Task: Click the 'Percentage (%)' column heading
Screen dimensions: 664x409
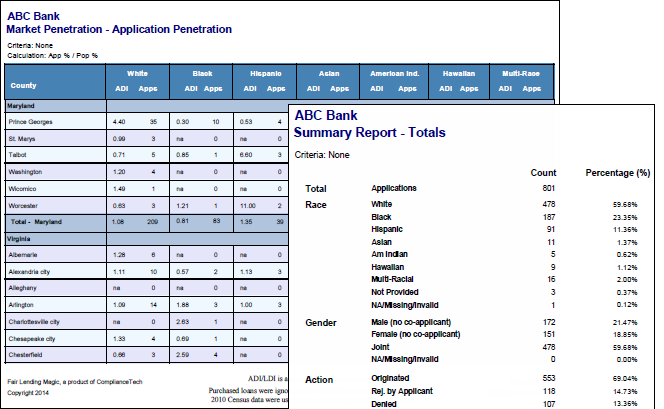Action: point(618,173)
